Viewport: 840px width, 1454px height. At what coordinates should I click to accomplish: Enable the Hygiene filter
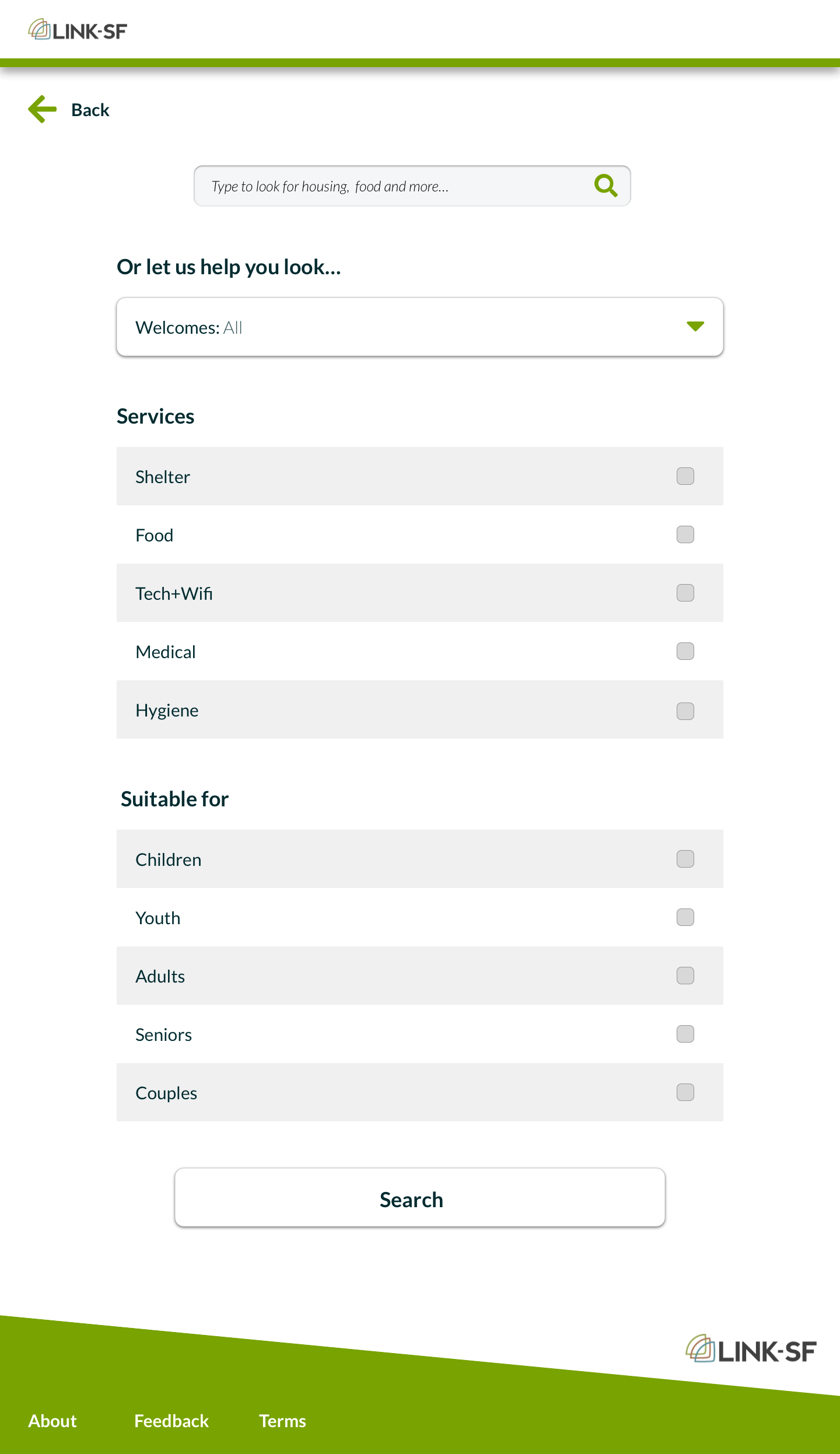pyautogui.click(x=685, y=711)
